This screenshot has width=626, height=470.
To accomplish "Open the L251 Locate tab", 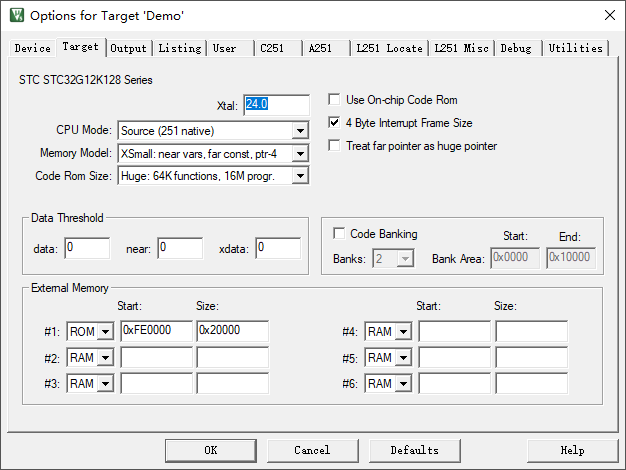I will click(389, 48).
